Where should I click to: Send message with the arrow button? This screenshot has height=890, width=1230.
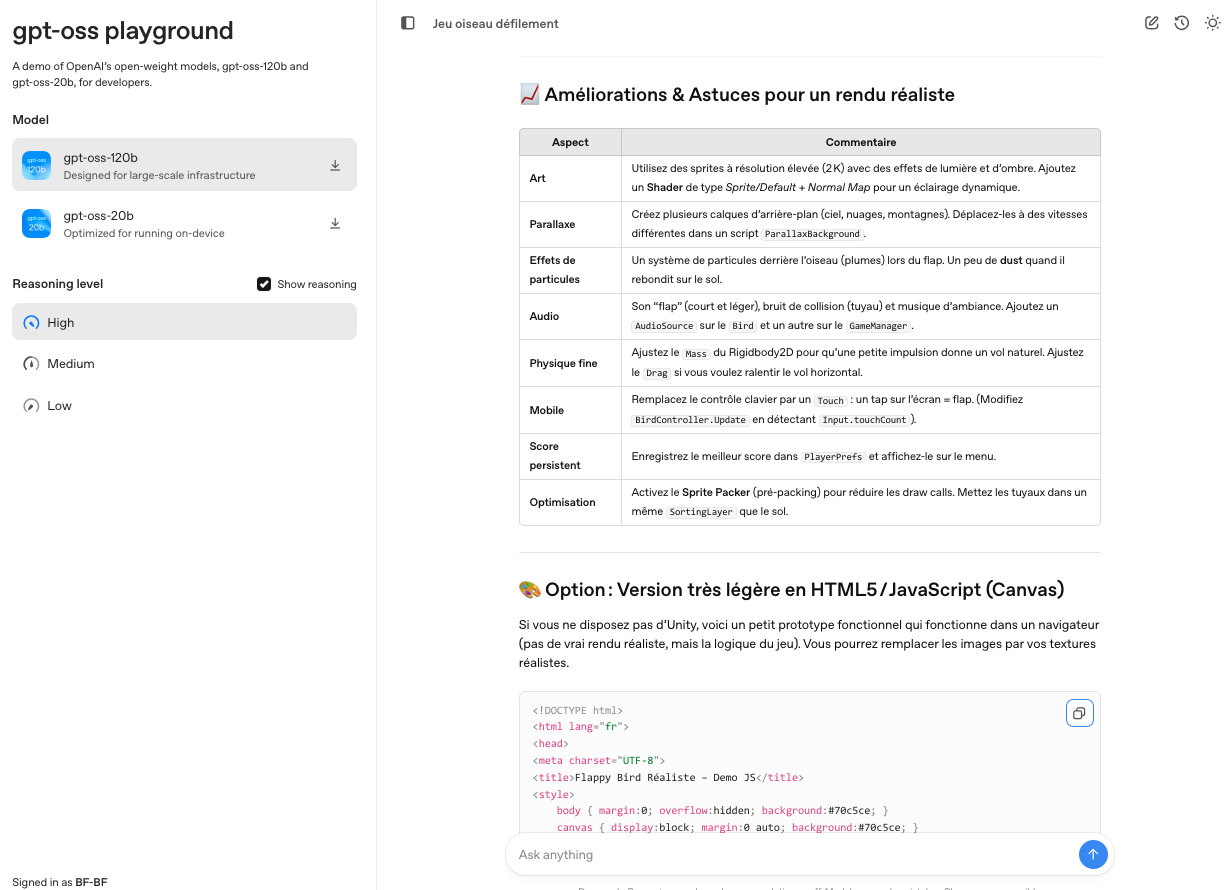pyautogui.click(x=1092, y=854)
